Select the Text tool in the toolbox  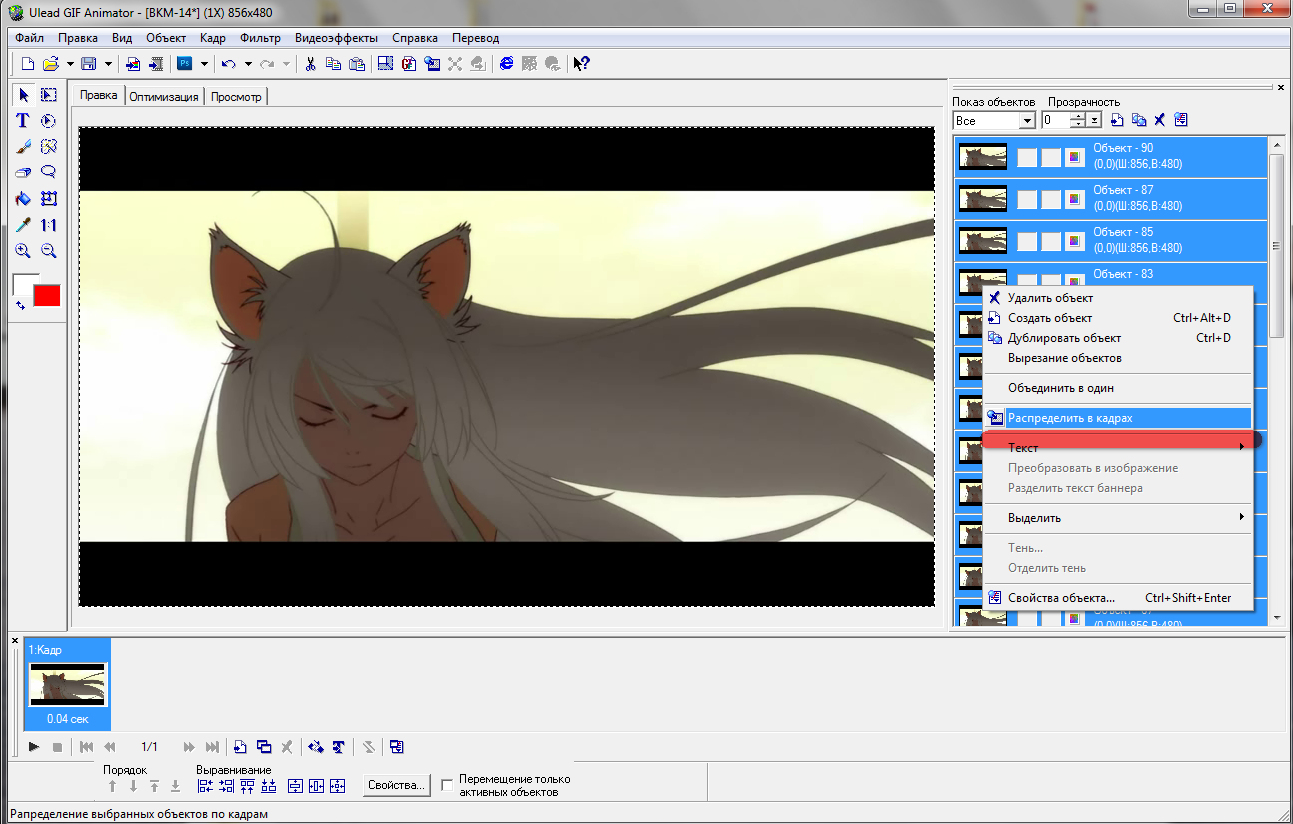coord(22,121)
